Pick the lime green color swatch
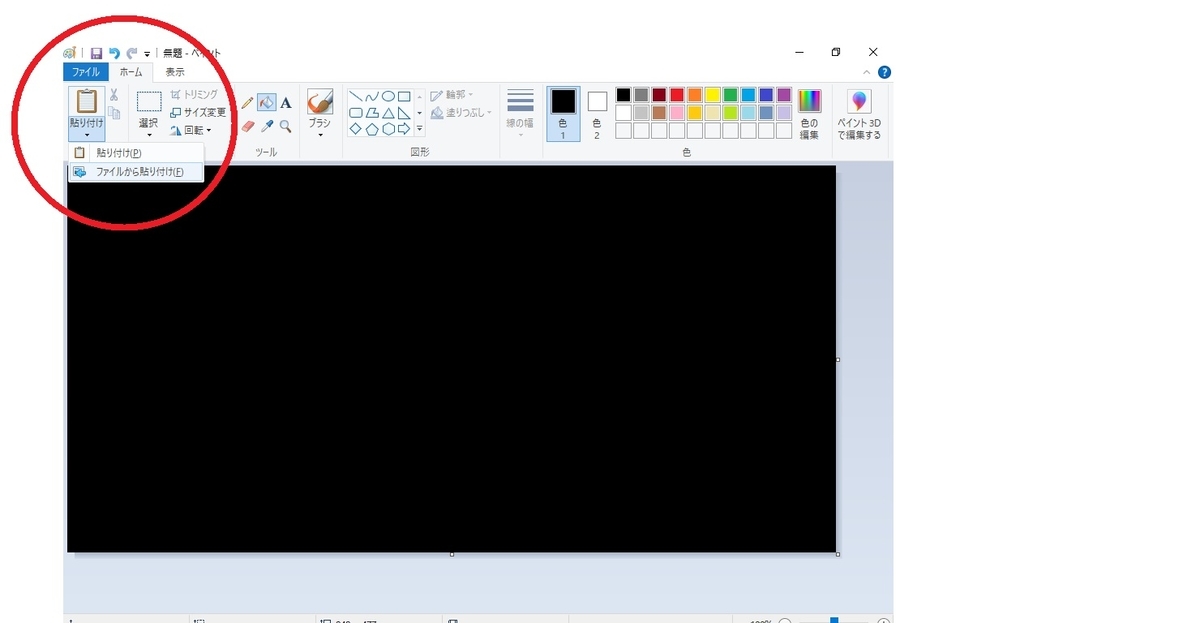 (x=730, y=112)
